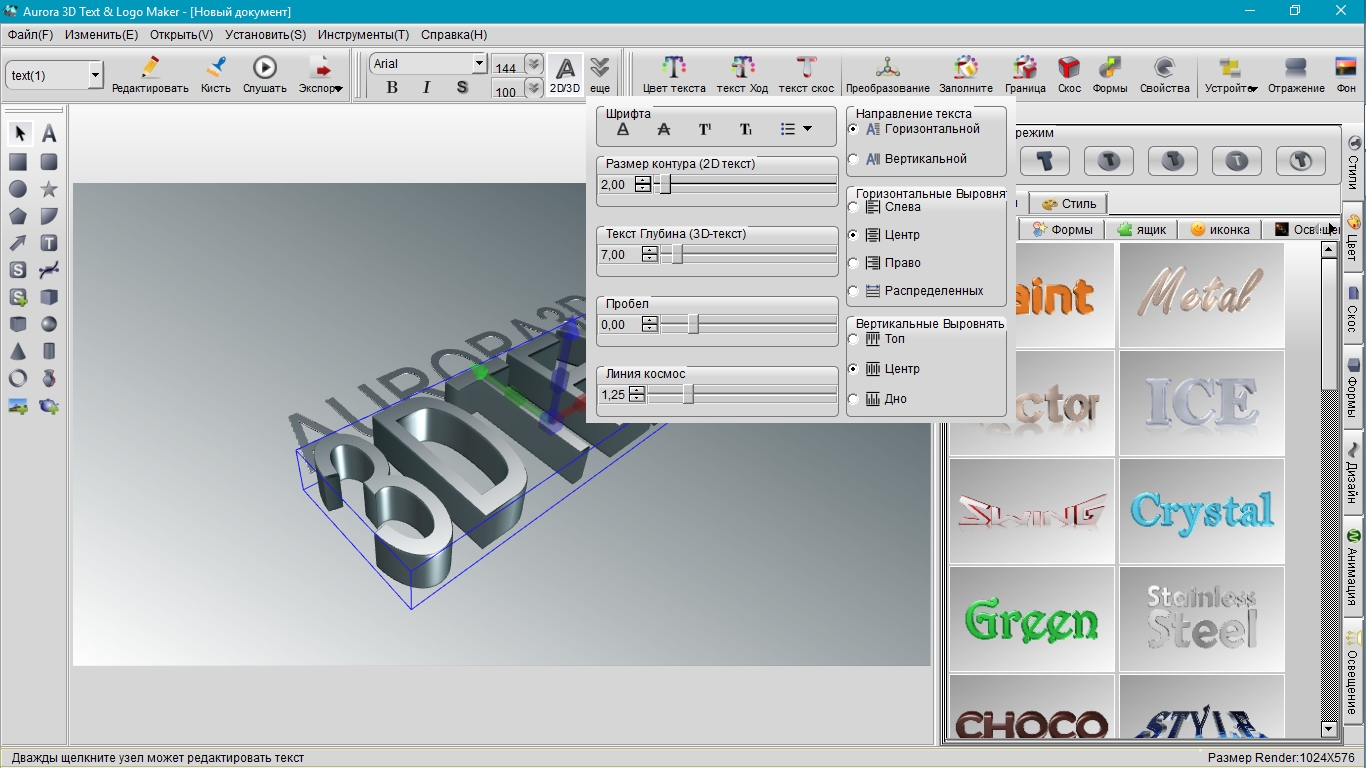This screenshot has width=1366, height=768.
Task: Switch to the Стиль tab
Action: tap(1069, 203)
